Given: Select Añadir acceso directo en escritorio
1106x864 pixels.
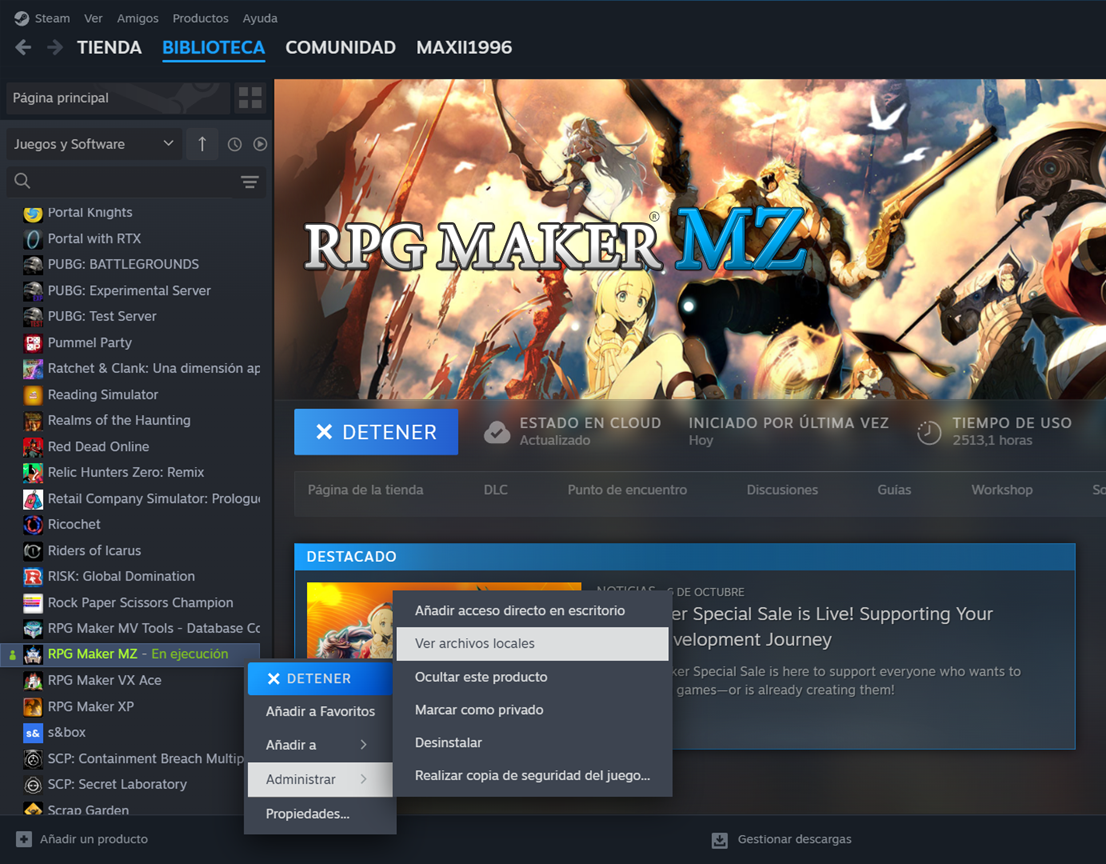Looking at the screenshot, I should point(533,611).
